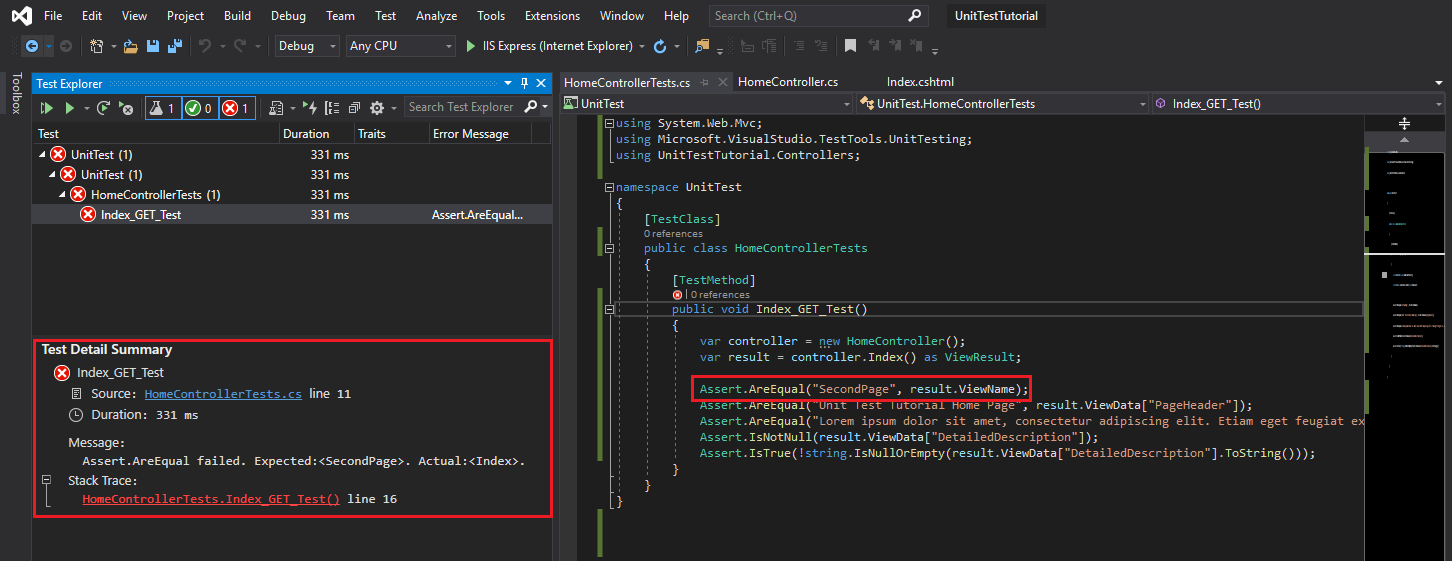Click Repeat Last Run icon in Test Explorer
Screen dimensions: 1452x561
[x=103, y=108]
